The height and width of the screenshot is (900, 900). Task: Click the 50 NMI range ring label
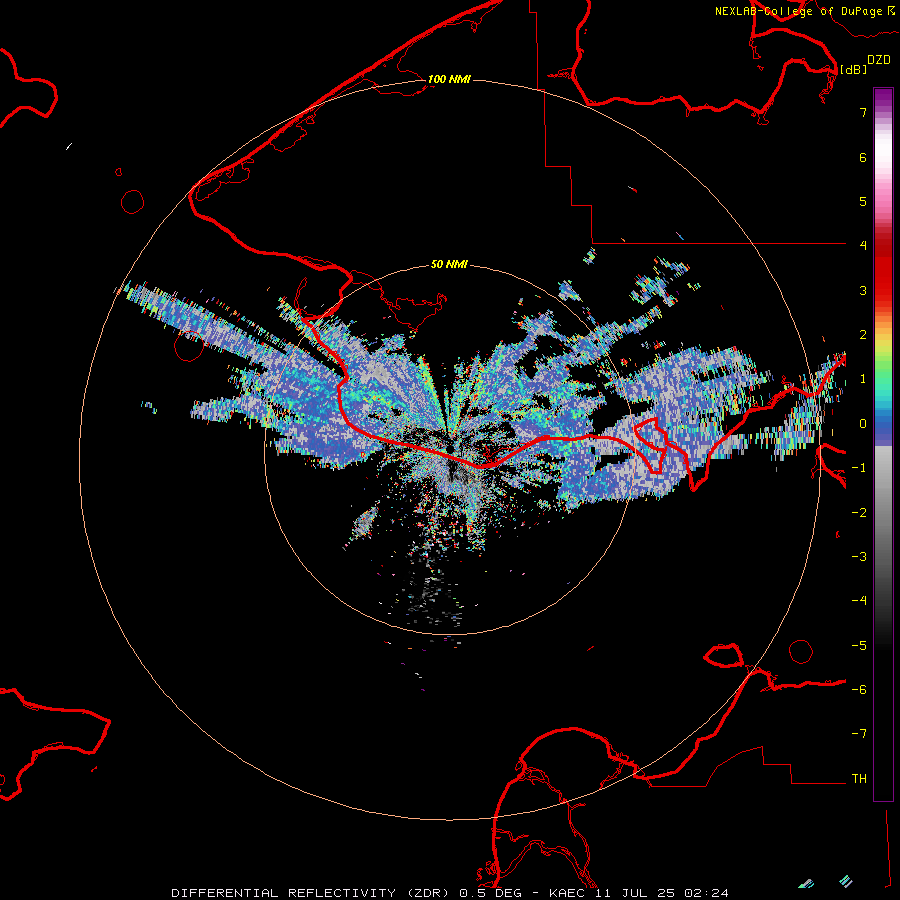point(449,264)
